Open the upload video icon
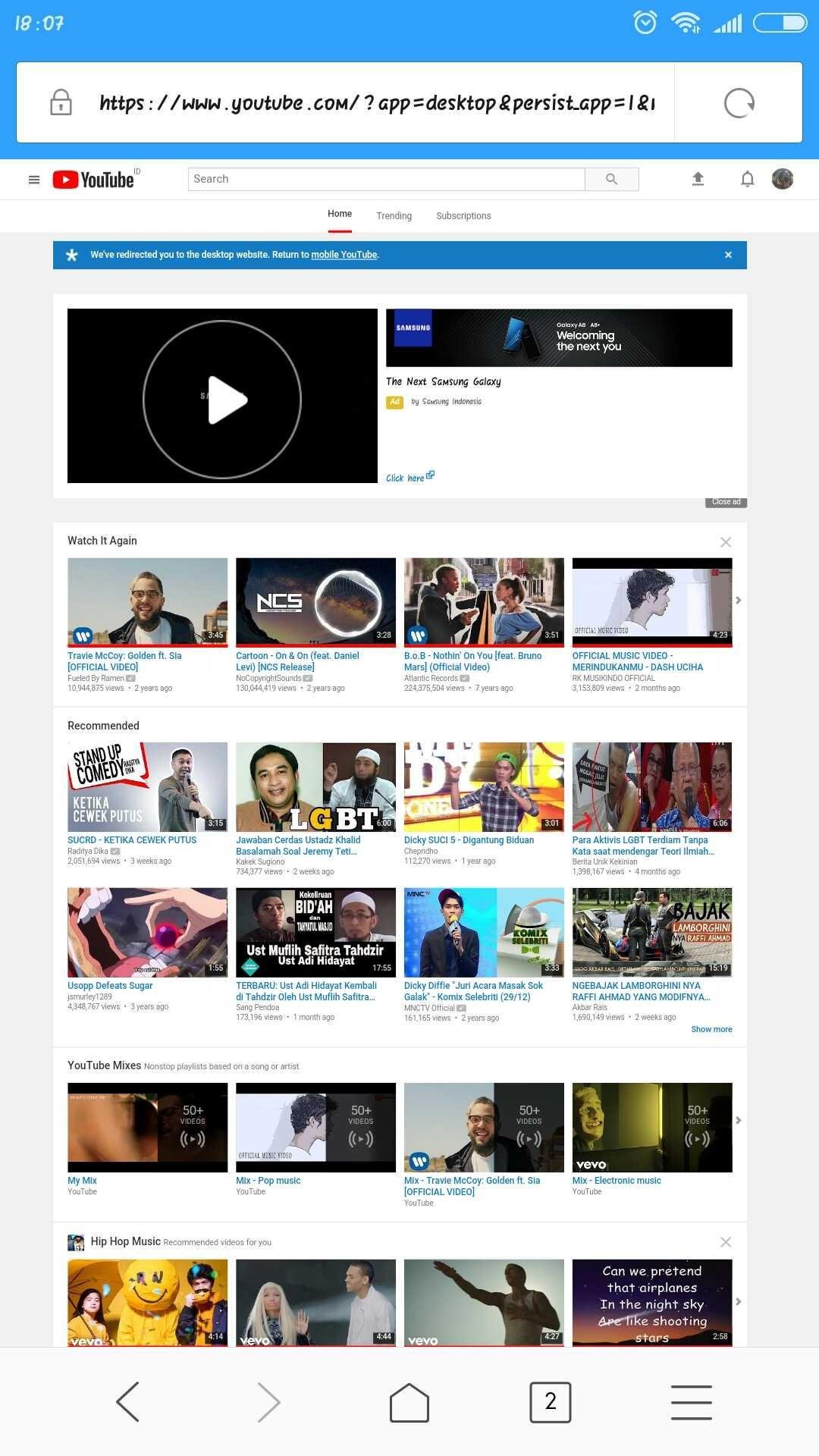Image resolution: width=819 pixels, height=1456 pixels. coord(698,179)
